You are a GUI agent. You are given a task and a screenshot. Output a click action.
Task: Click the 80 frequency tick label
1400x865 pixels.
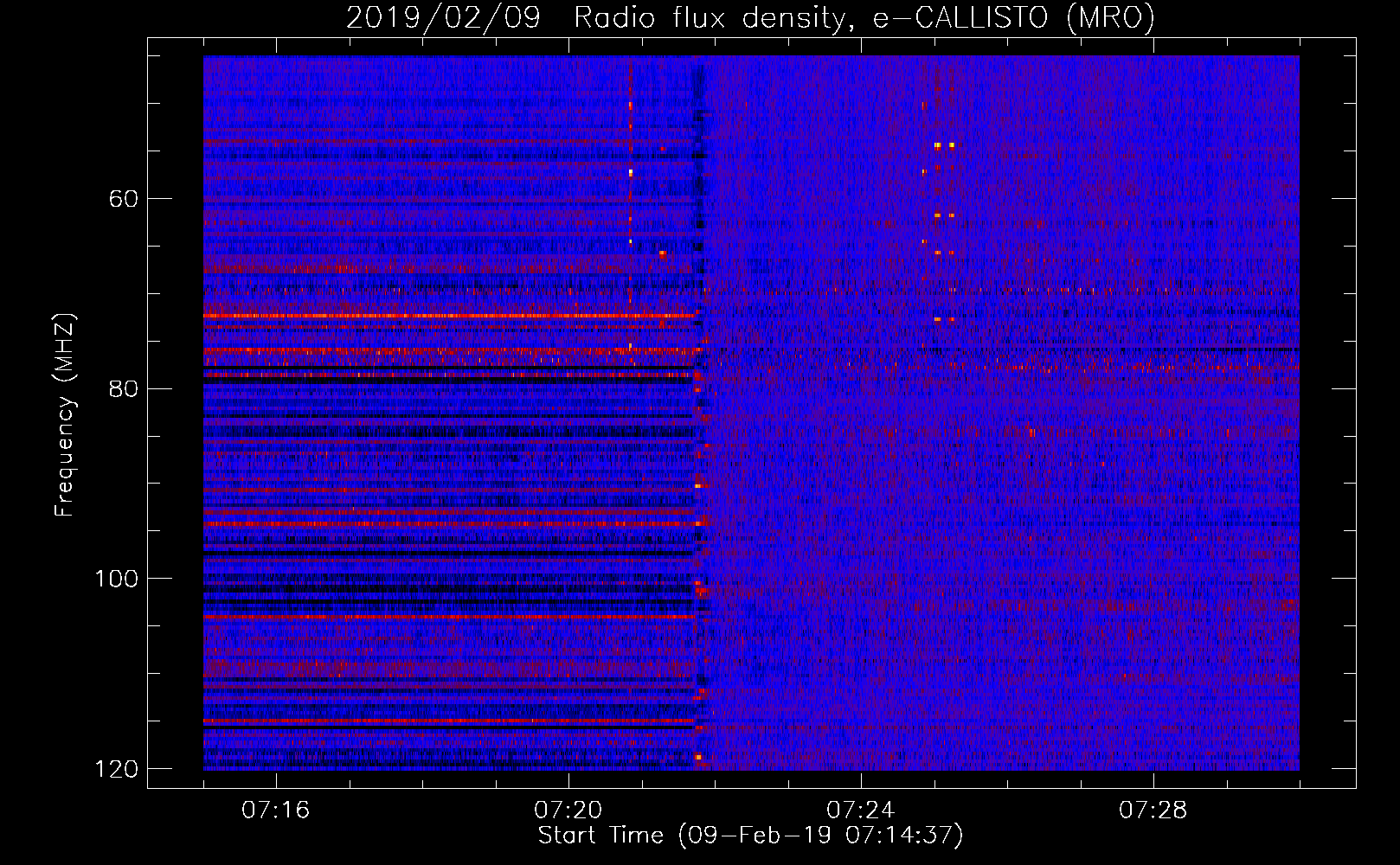pyautogui.click(x=124, y=388)
